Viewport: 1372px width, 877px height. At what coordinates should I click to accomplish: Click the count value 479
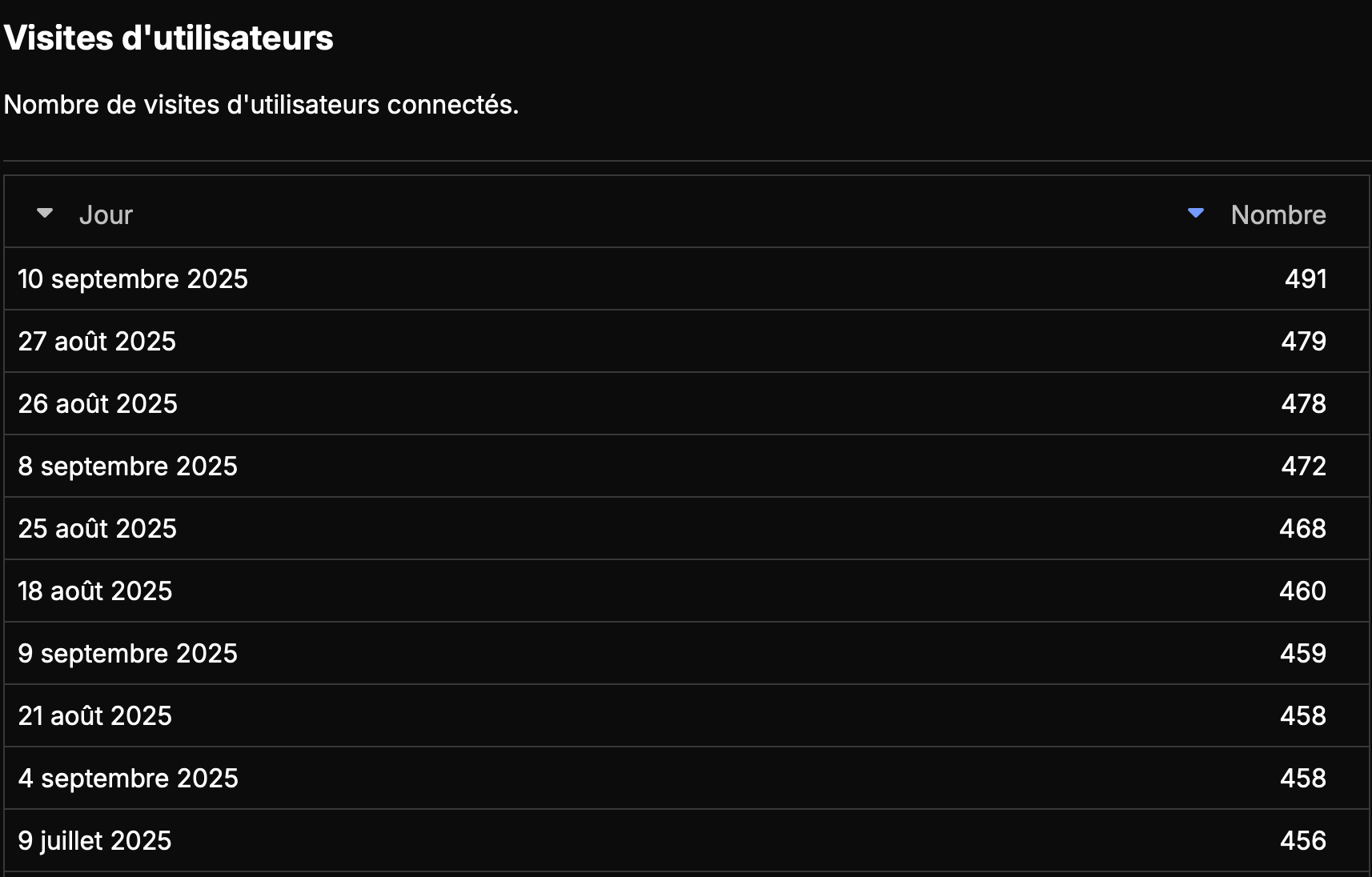pyautogui.click(x=1304, y=341)
